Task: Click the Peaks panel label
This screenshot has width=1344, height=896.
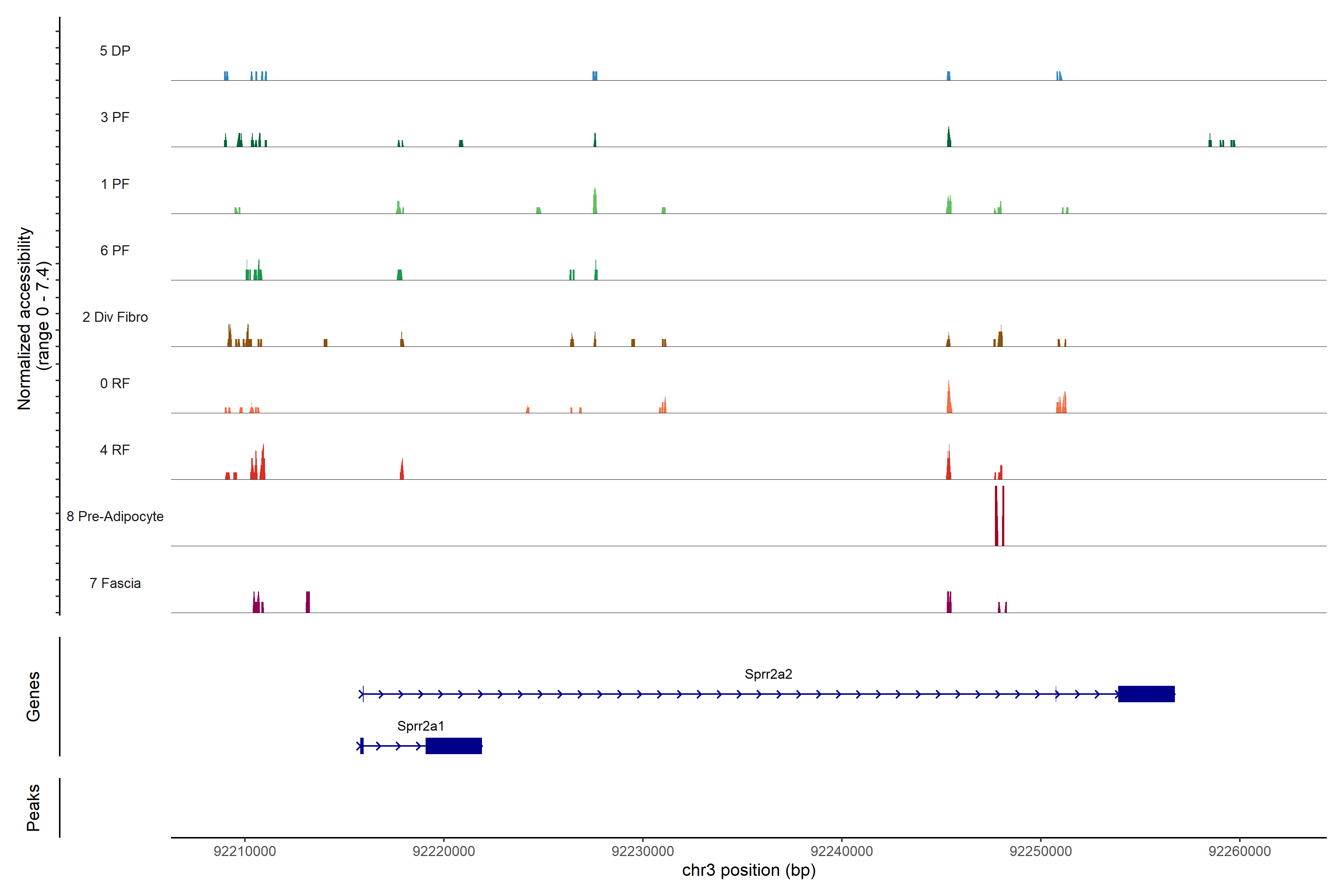Action: point(33,808)
